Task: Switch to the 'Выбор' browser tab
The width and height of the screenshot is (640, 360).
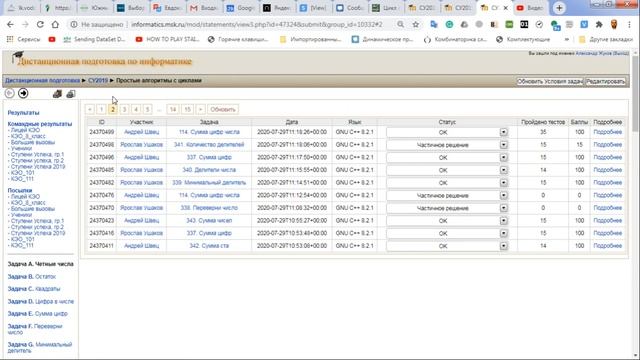Action: (130, 8)
